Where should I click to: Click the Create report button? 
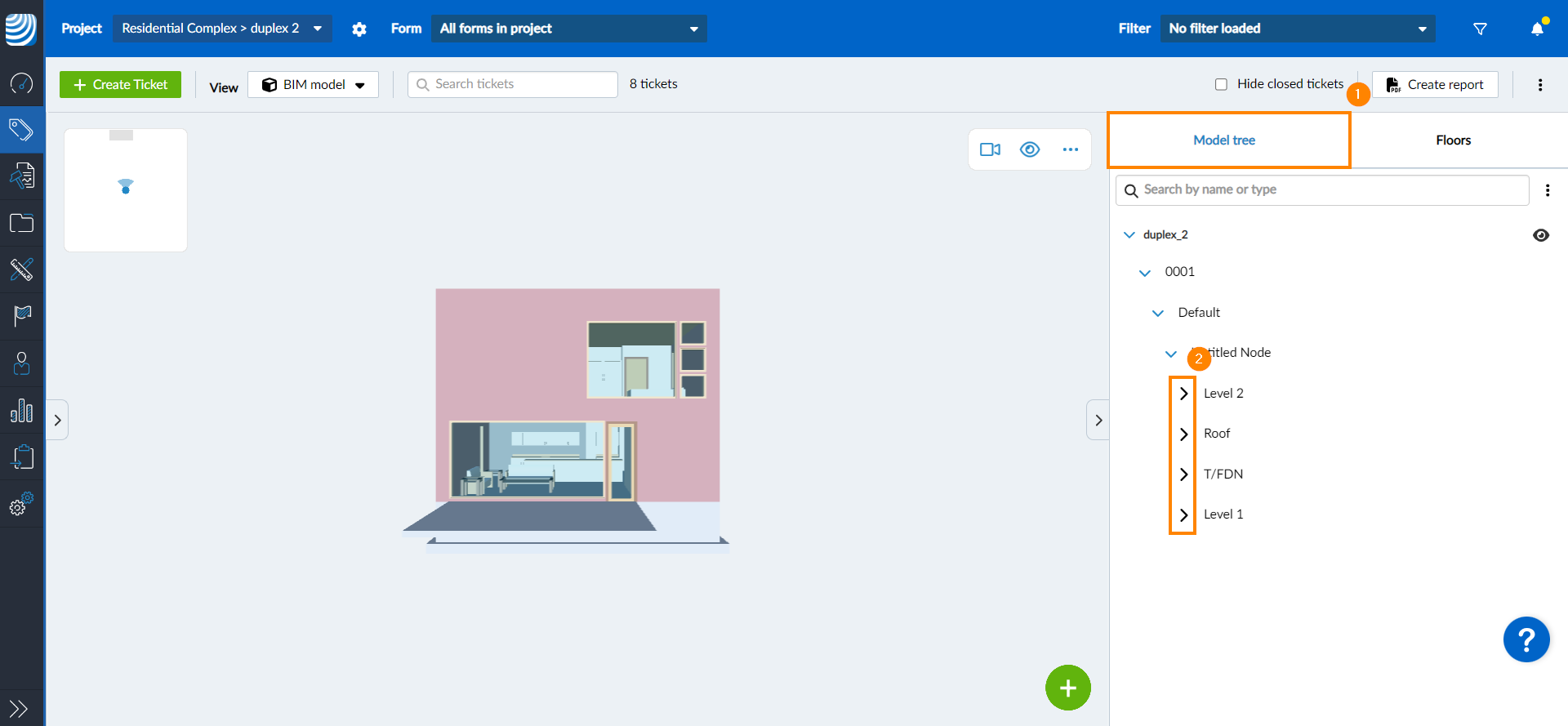pos(1435,85)
